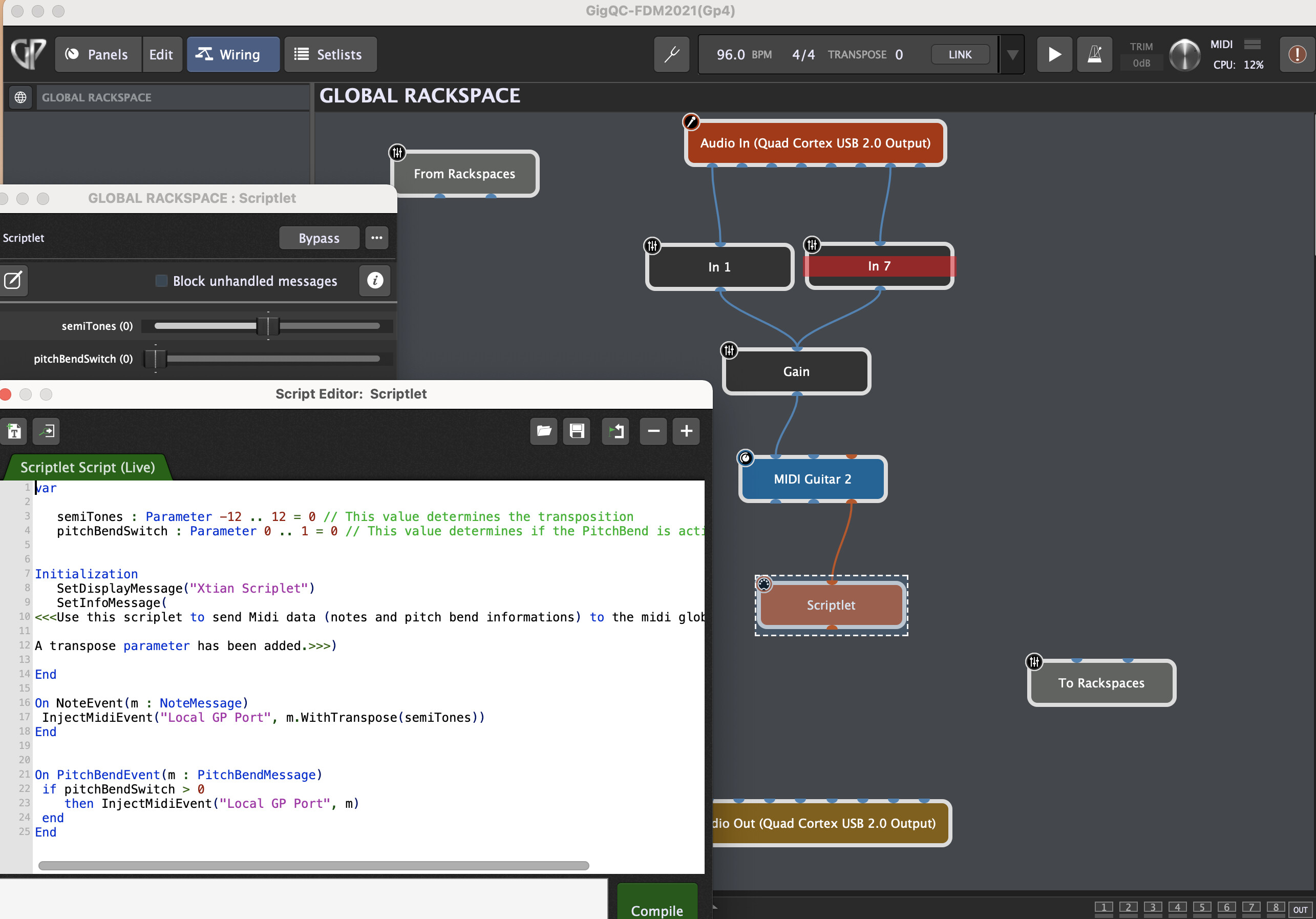The width and height of the screenshot is (1316, 919).
Task: Click the Scriptlet info icon
Action: point(375,280)
